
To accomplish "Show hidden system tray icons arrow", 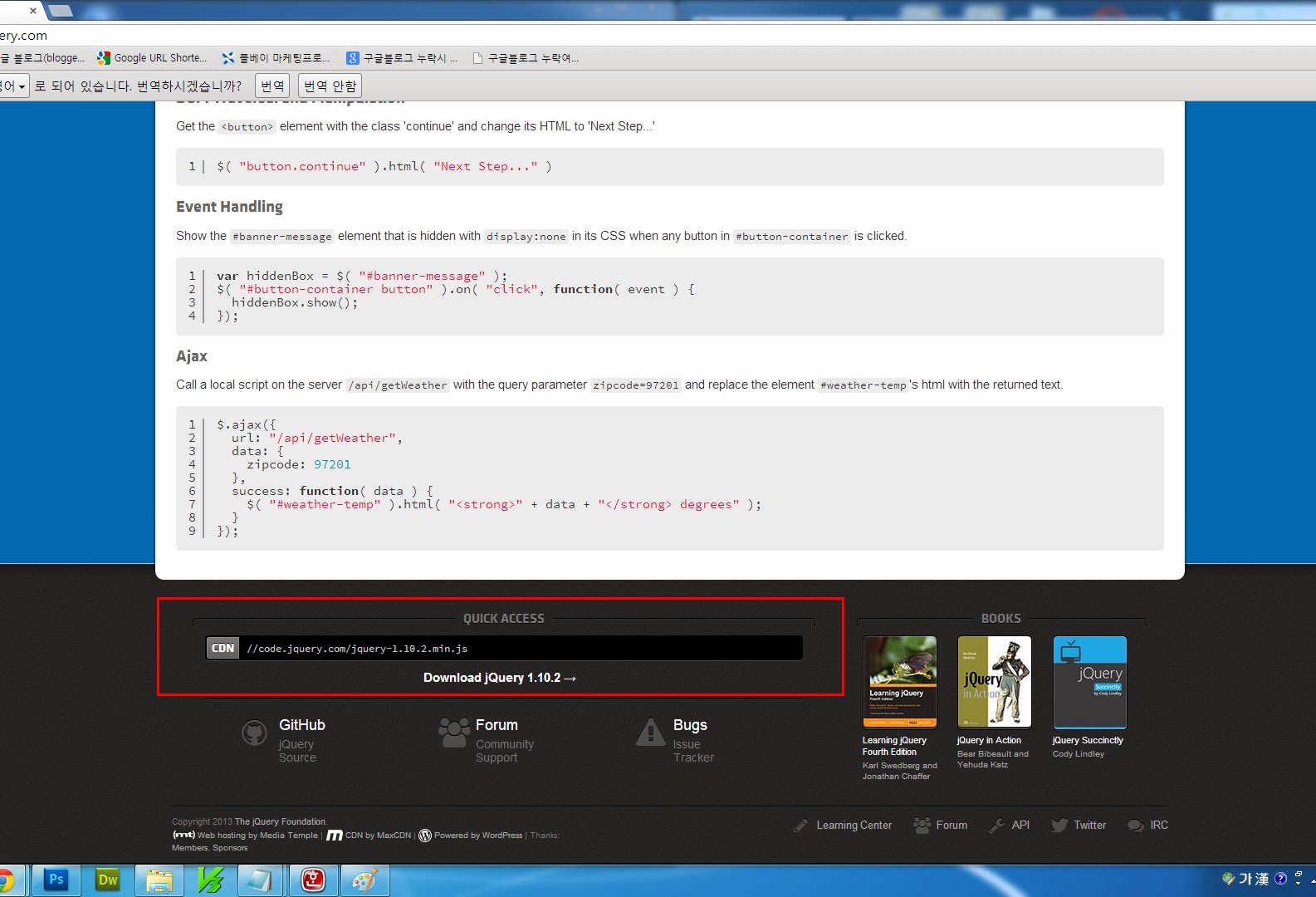I will click(x=1313, y=880).
